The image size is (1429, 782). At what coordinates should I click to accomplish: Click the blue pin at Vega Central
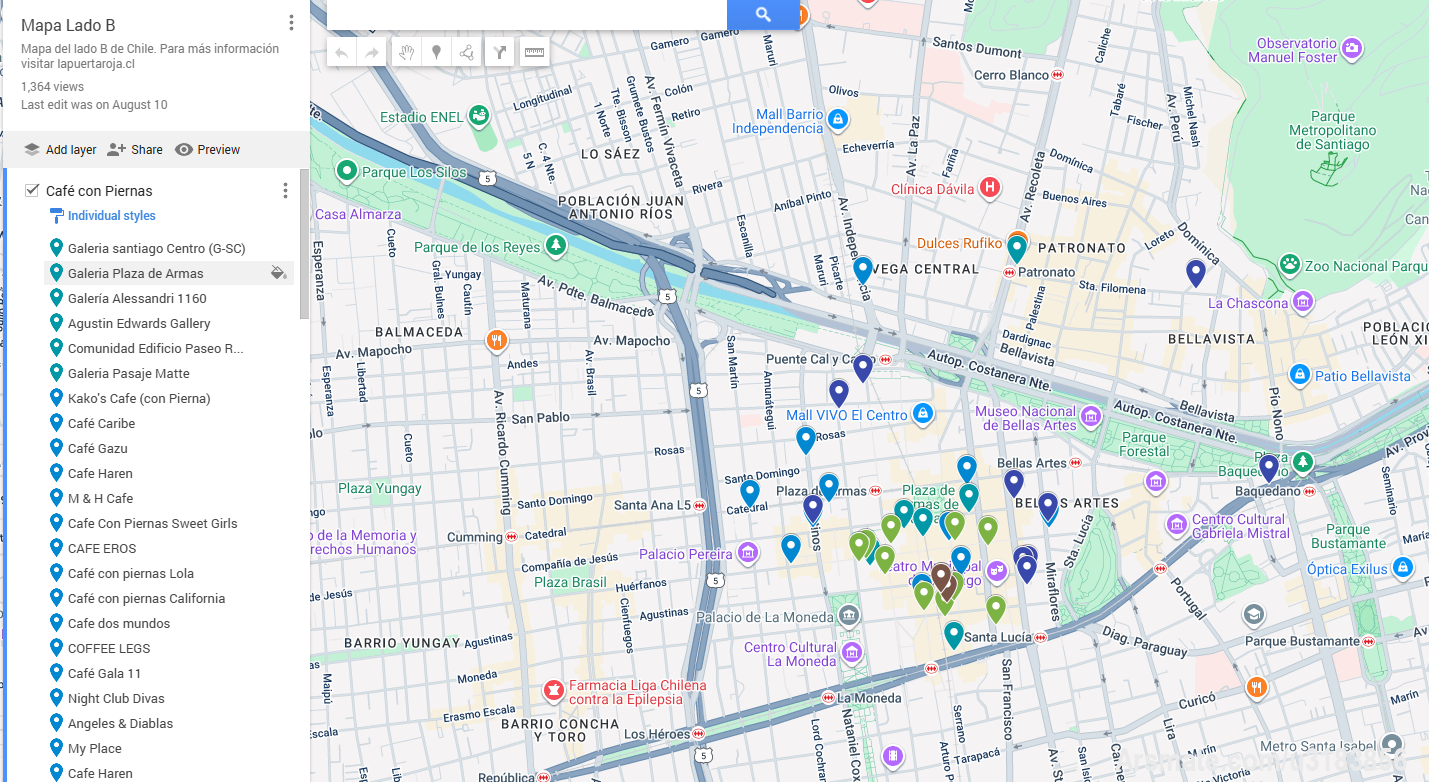click(x=863, y=270)
